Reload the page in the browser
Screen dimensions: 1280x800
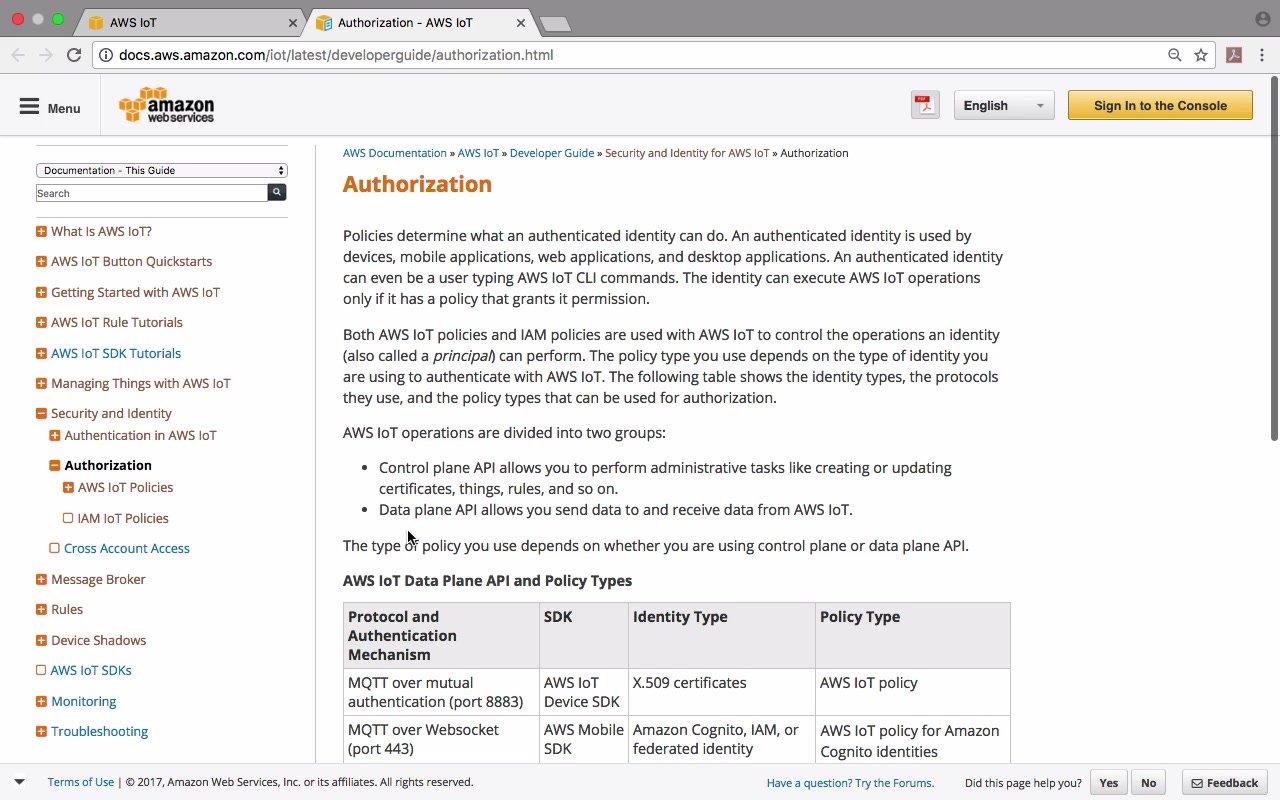tap(74, 55)
